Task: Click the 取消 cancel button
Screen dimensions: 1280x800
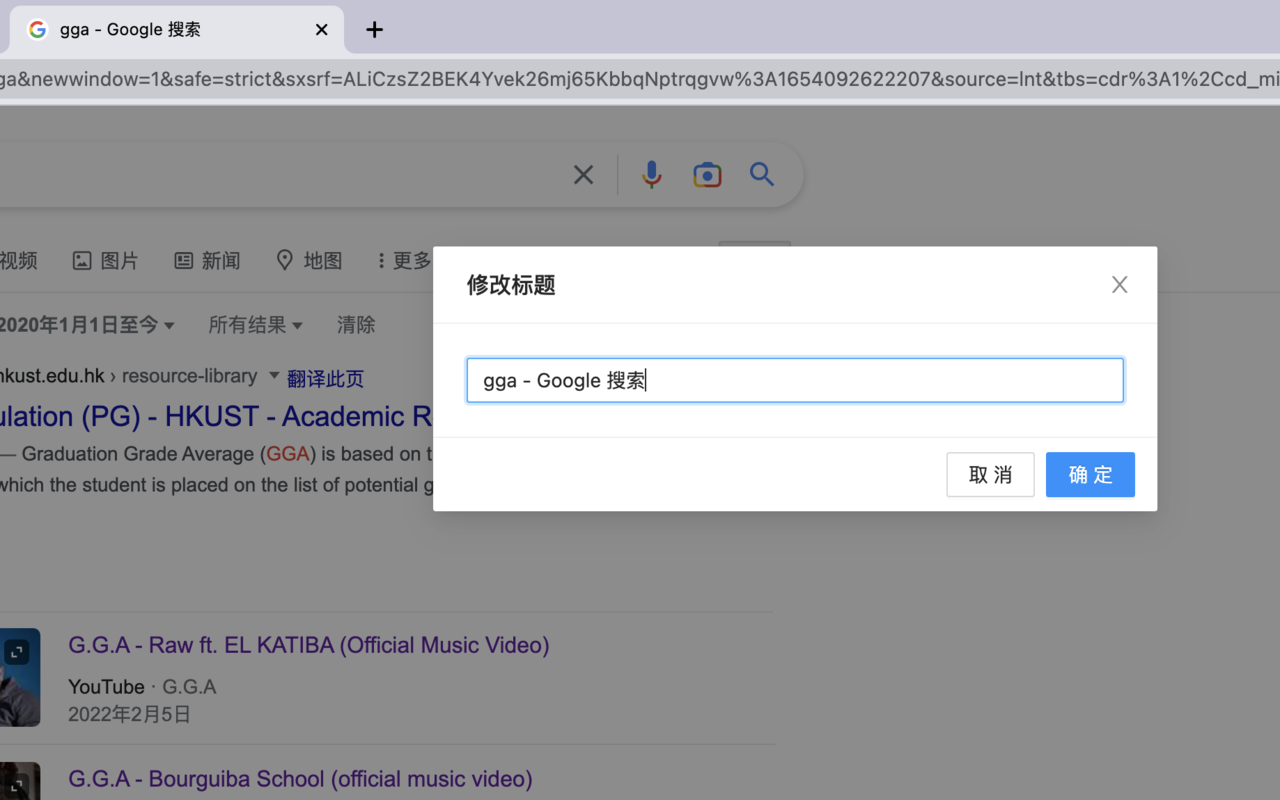Action: coord(990,474)
